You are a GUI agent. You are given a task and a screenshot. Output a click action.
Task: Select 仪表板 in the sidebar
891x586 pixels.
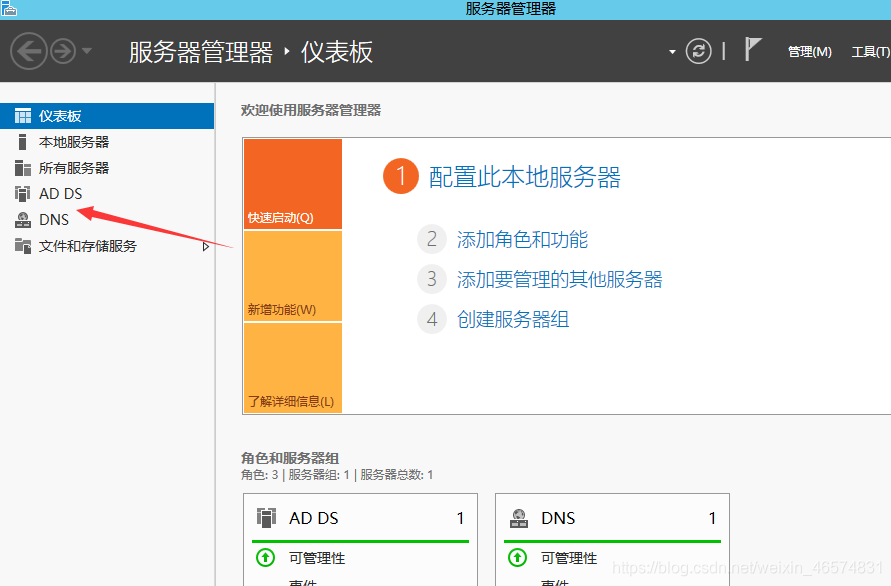107,116
